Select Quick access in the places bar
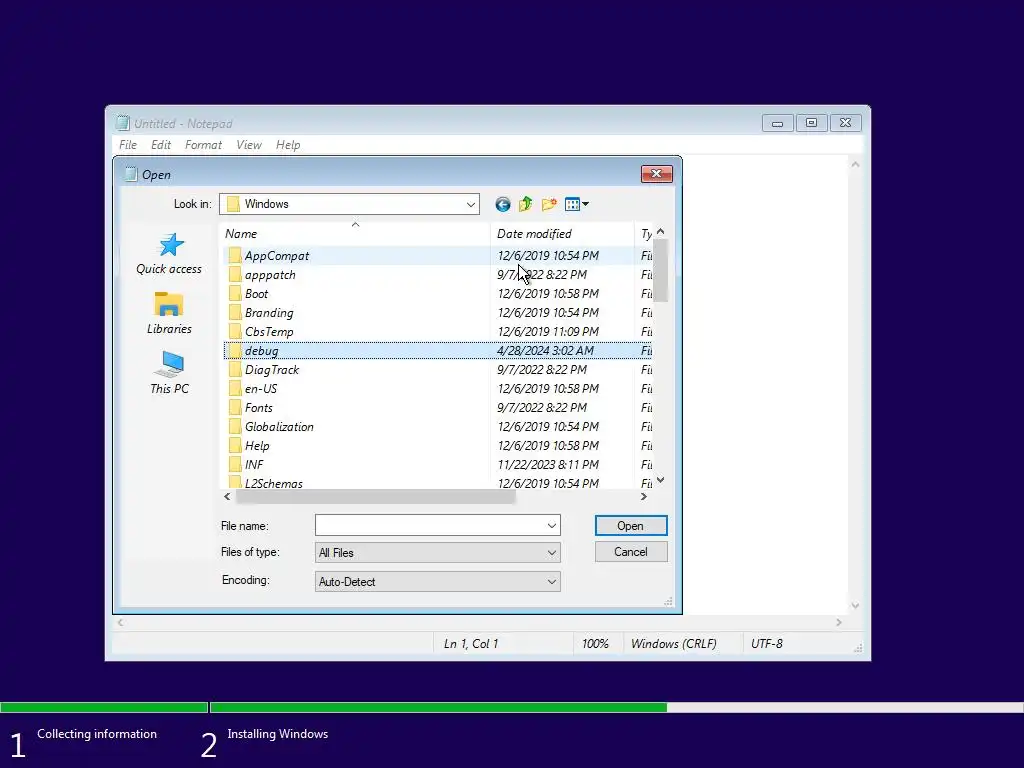 (x=169, y=254)
